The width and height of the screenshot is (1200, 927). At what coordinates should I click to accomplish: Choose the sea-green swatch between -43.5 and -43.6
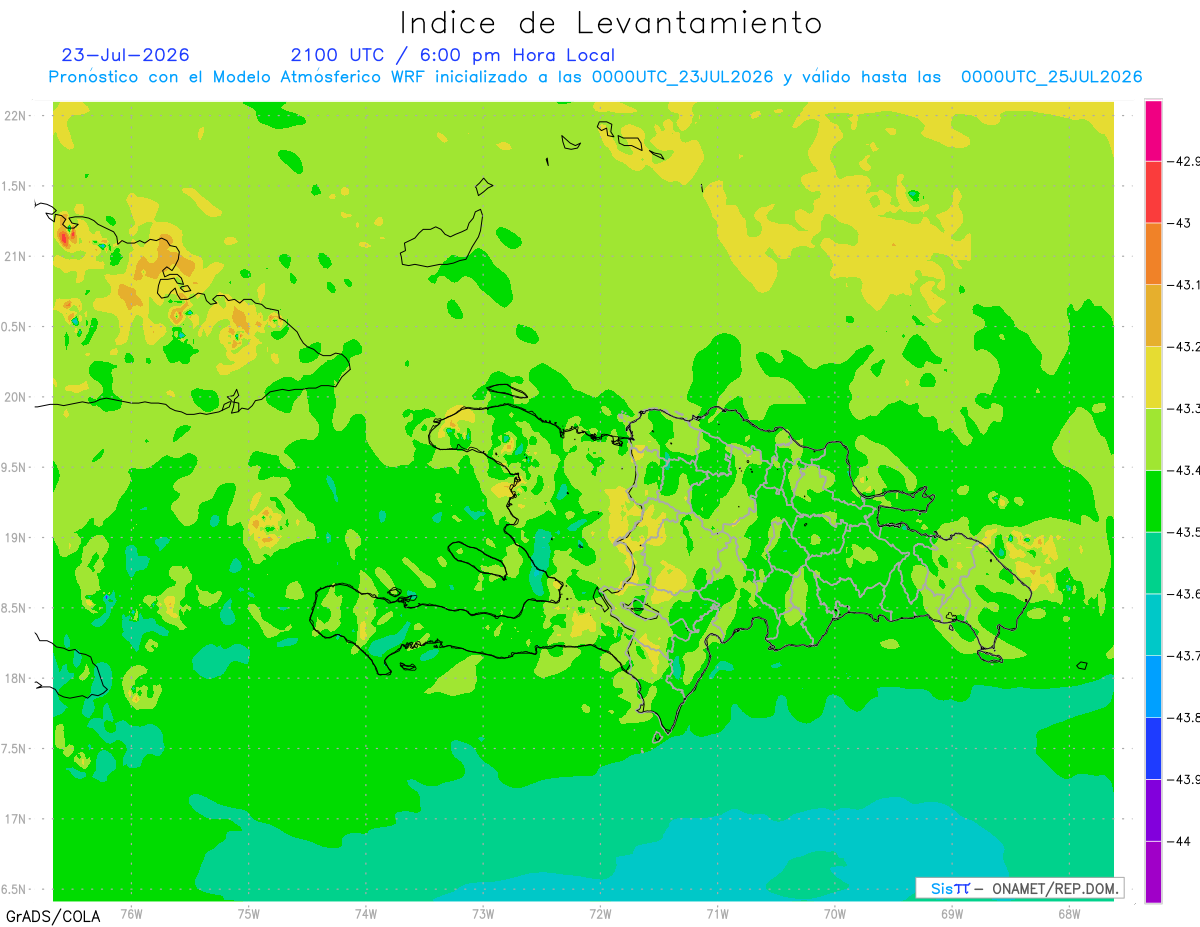click(1153, 563)
